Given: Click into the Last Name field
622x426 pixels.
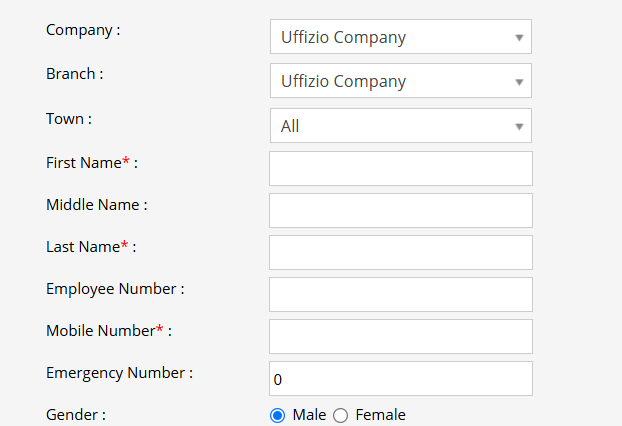Looking at the screenshot, I should coord(400,252).
